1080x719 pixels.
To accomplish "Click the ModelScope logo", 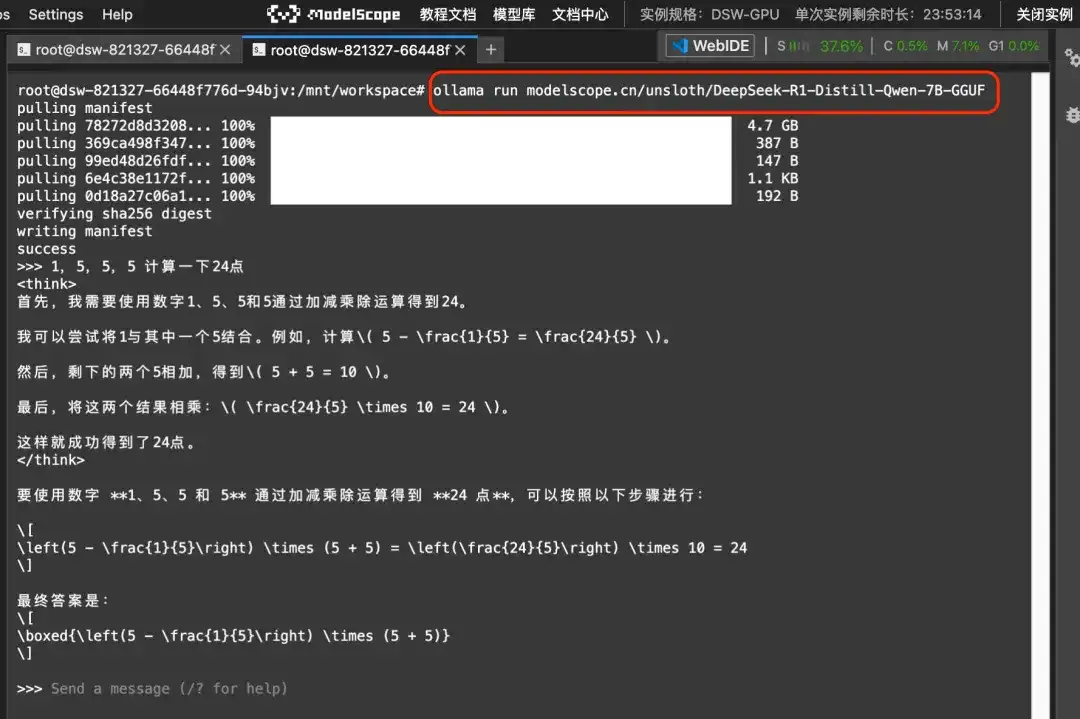I will point(333,14).
